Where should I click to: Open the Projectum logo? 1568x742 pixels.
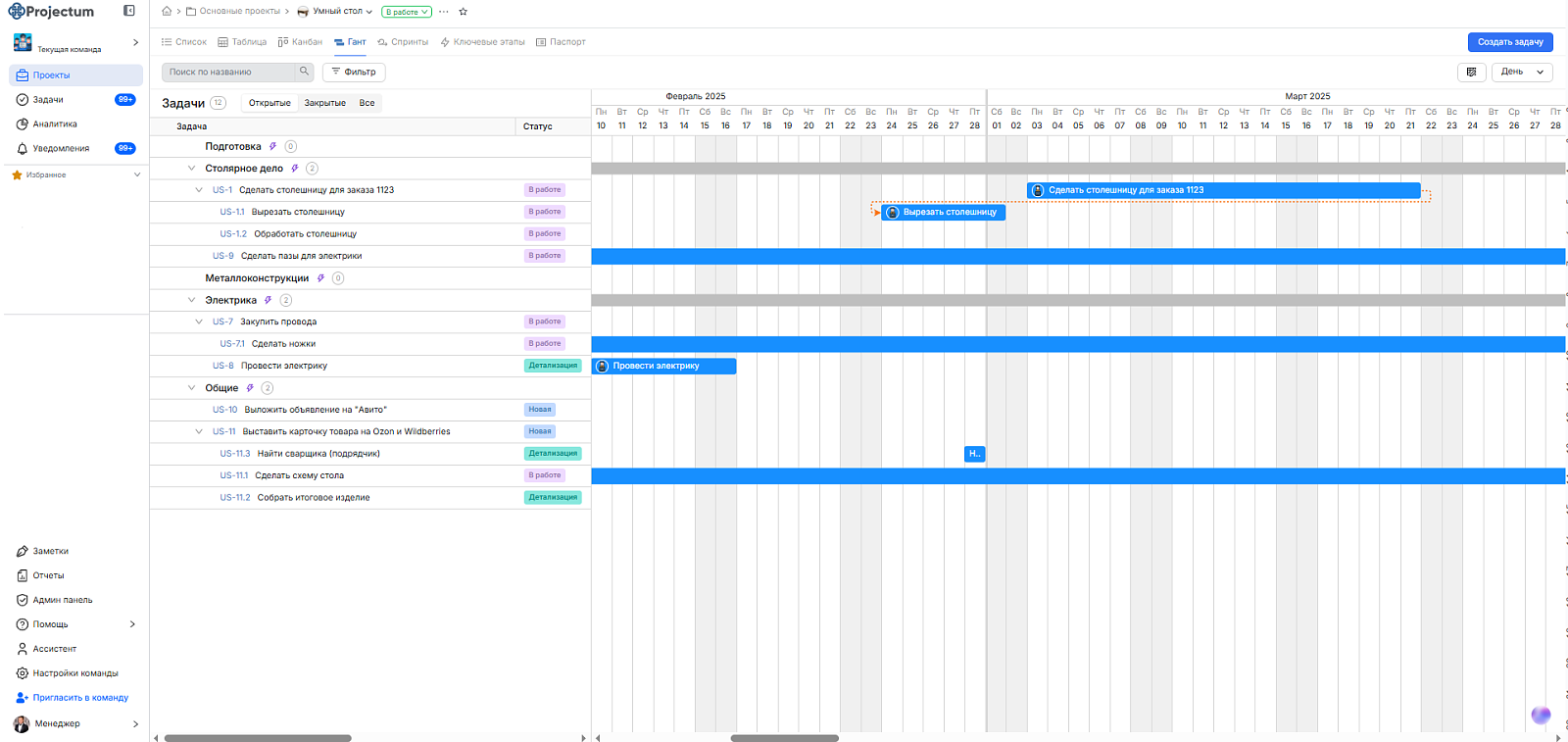51,12
